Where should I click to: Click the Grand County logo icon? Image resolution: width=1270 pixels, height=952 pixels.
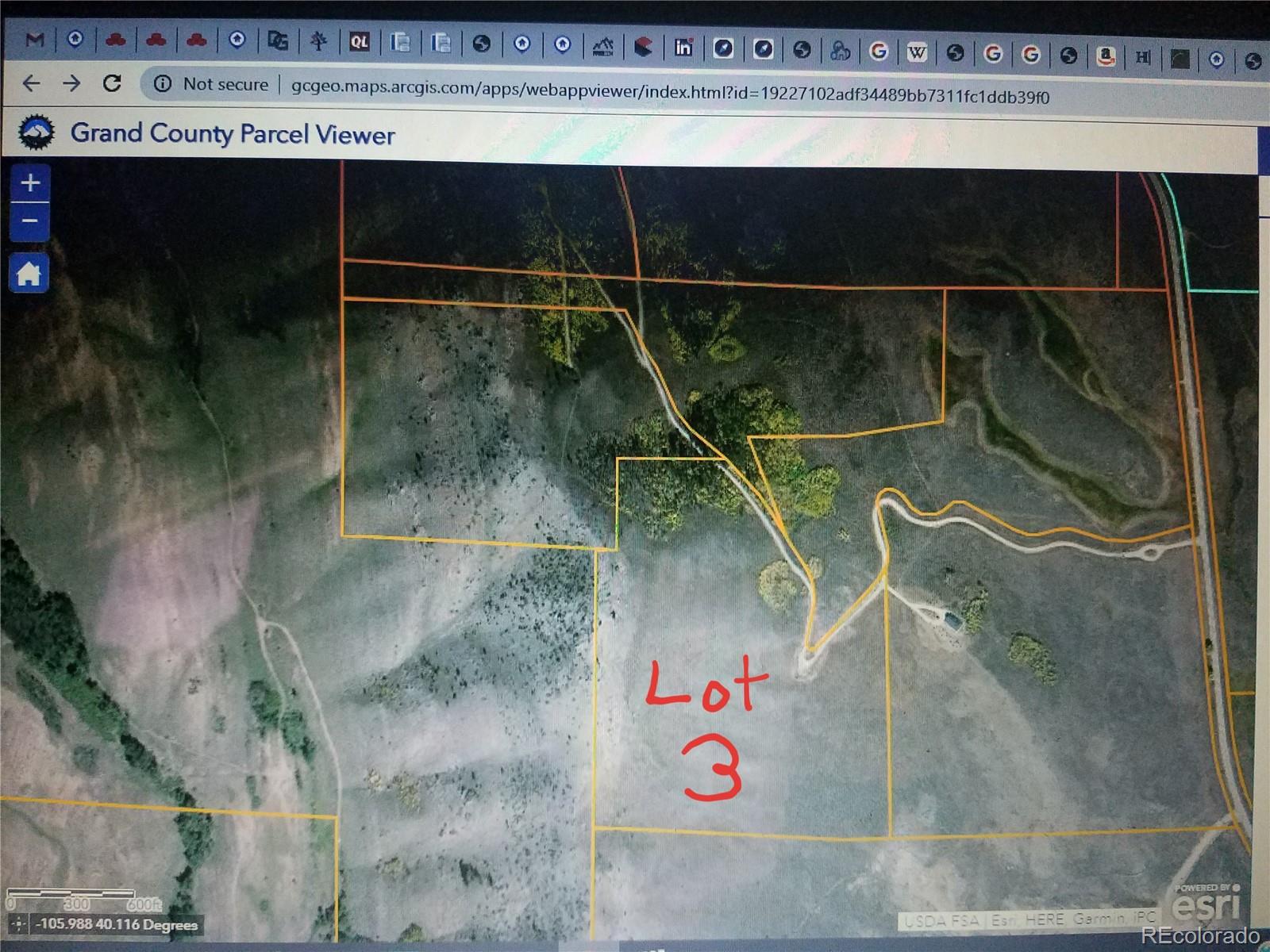pos(37,132)
